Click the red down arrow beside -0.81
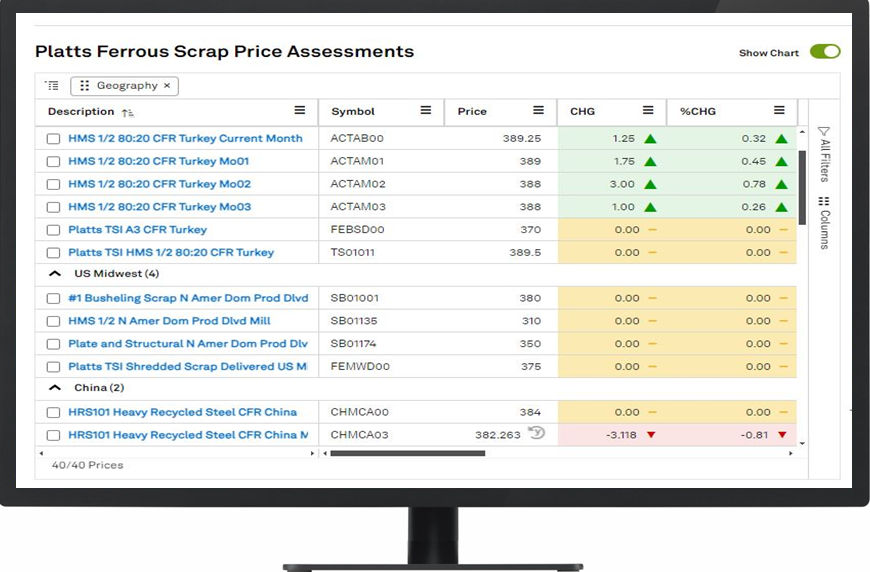 pos(782,435)
